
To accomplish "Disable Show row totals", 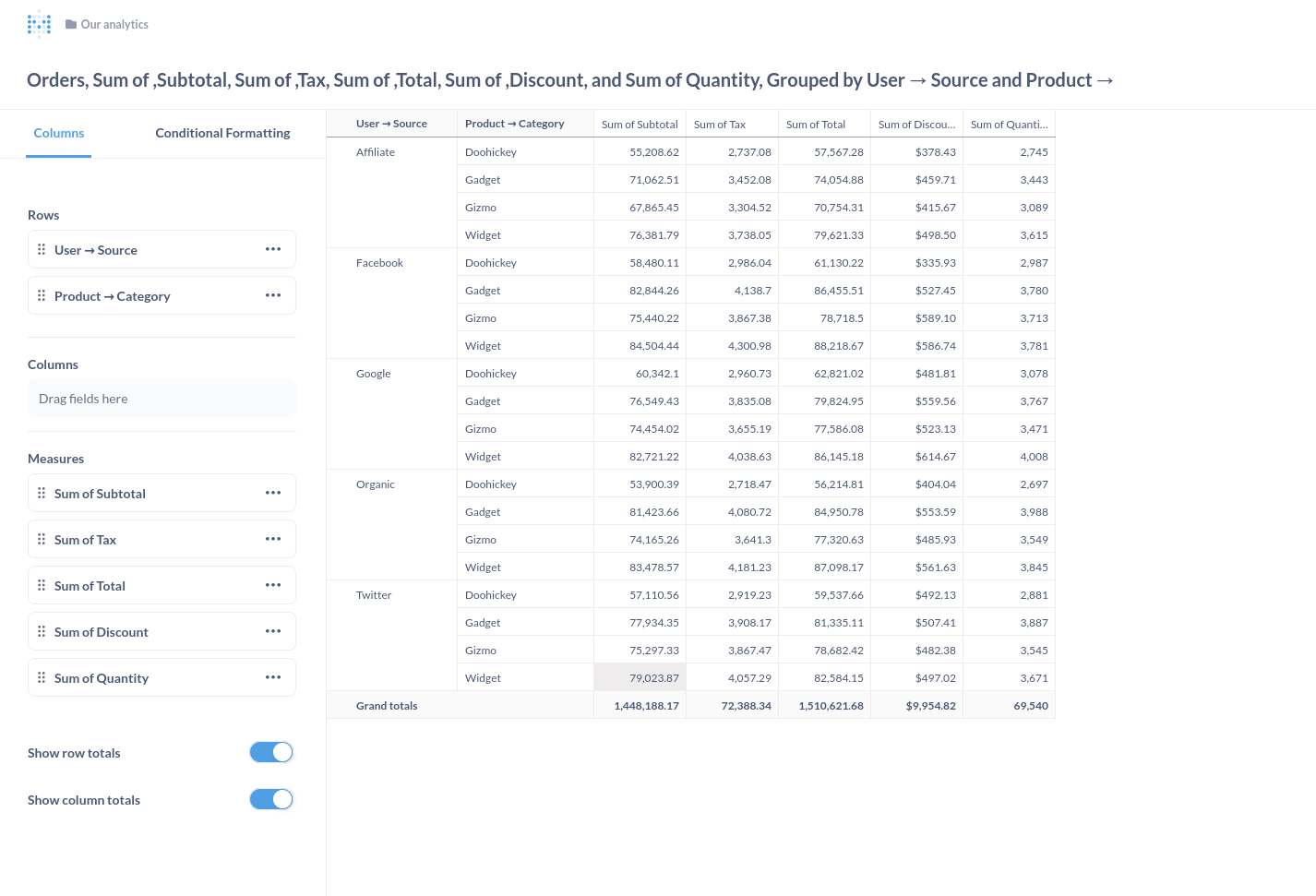I will 270,752.
